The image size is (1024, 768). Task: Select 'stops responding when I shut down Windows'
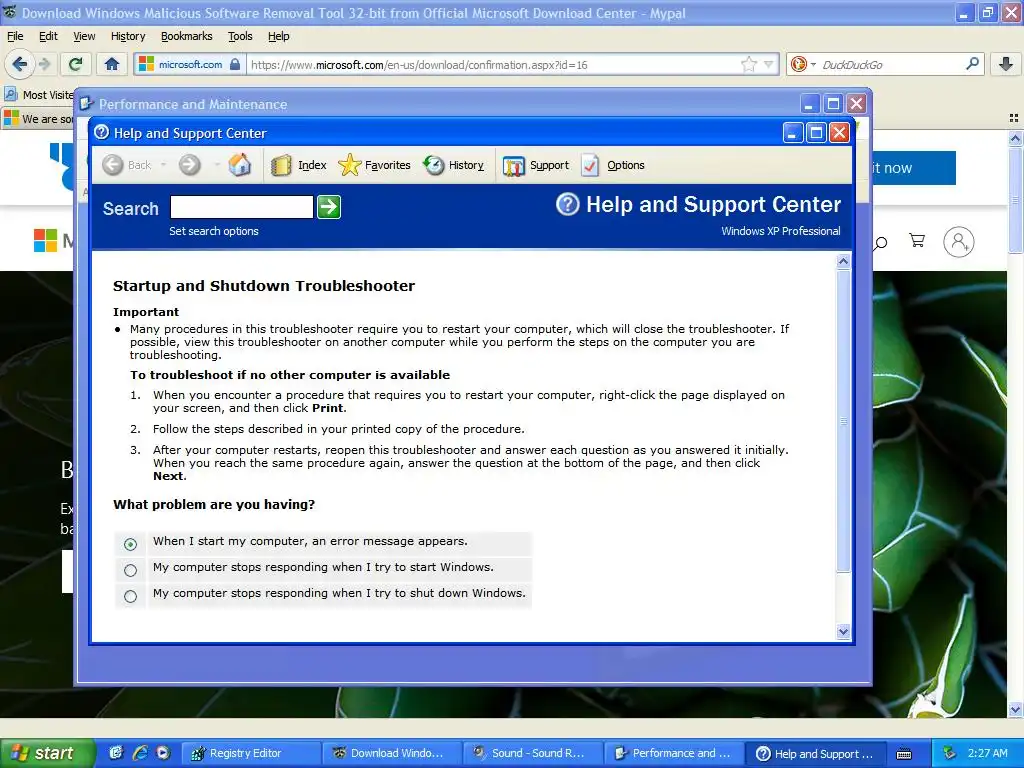coord(130,596)
